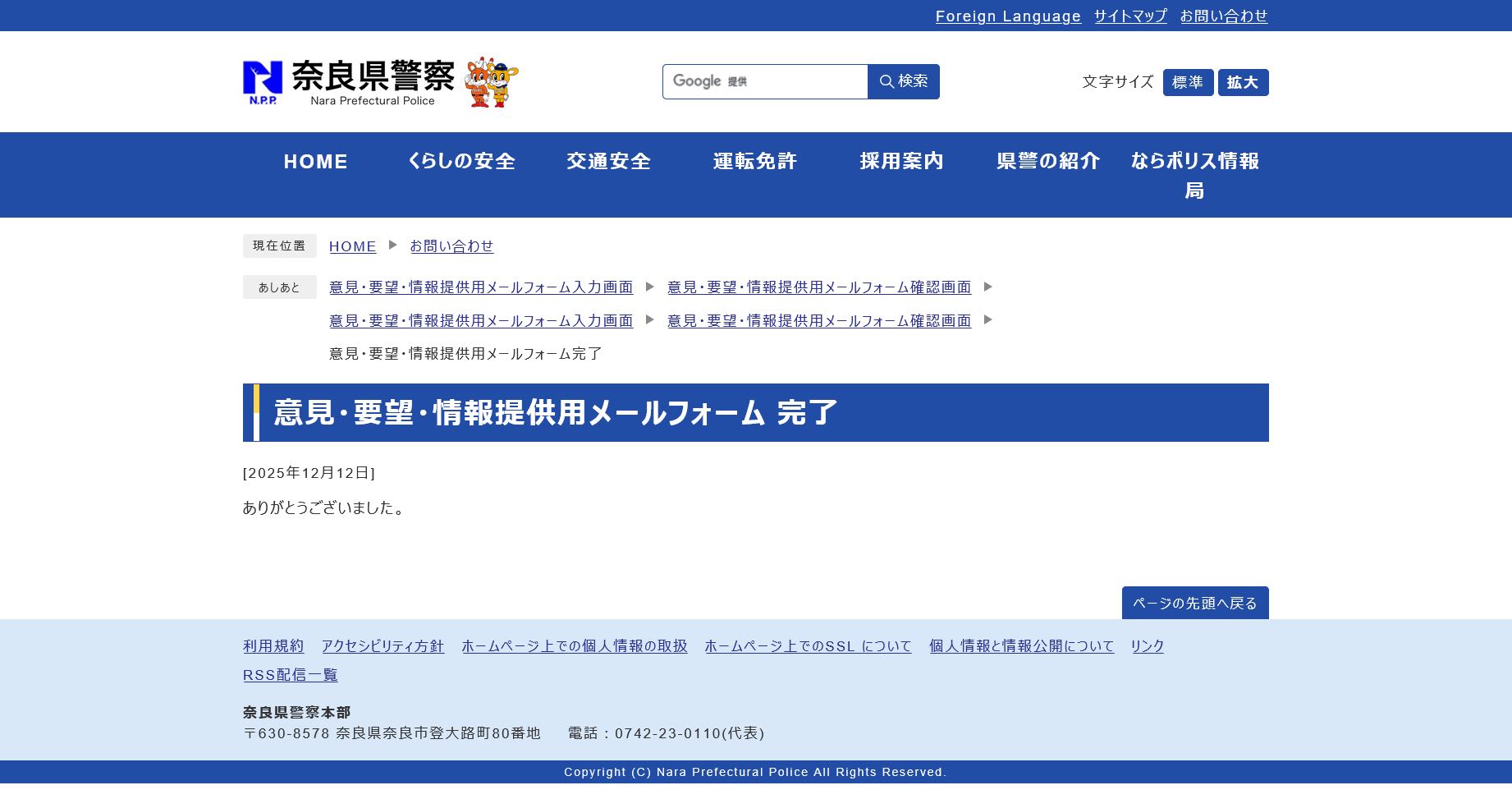1512x799 pixels.
Task: Open the ならポリス情報局 menu item
Action: (1194, 175)
